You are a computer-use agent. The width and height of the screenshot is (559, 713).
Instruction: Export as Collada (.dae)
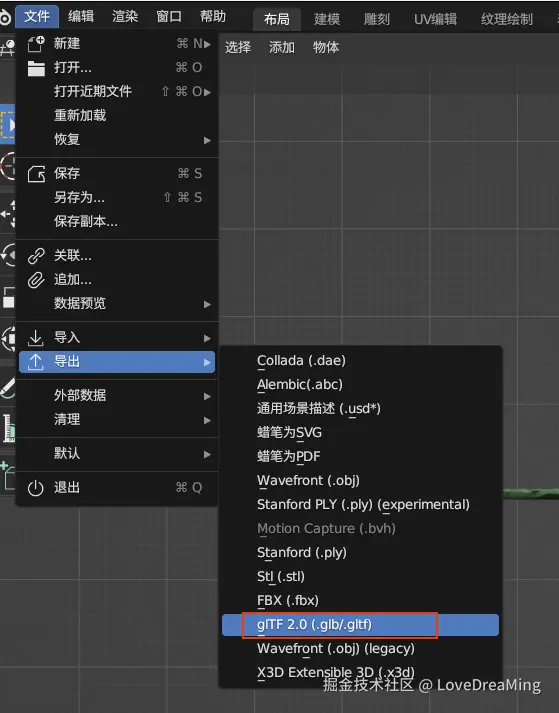pos(360,361)
